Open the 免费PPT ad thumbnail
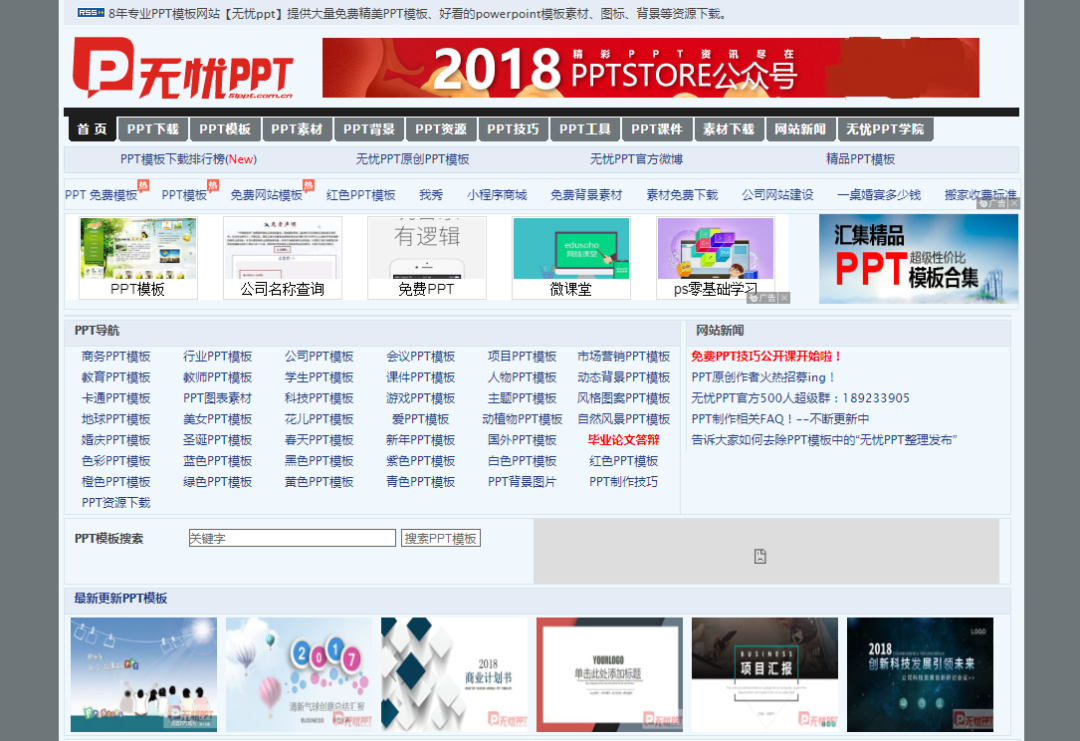The image size is (1080, 741). pyautogui.click(x=427, y=258)
